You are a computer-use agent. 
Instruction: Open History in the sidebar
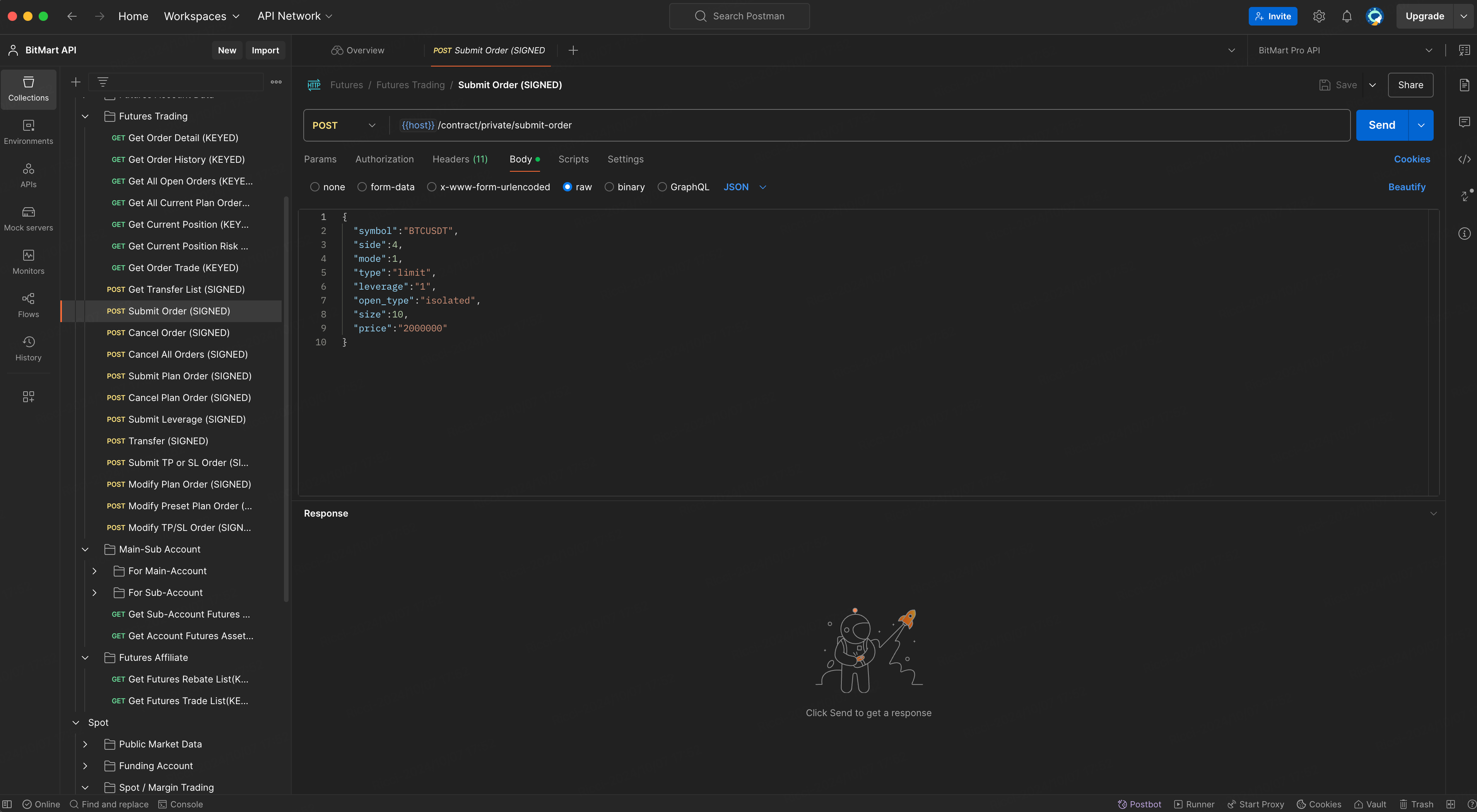[x=28, y=348]
